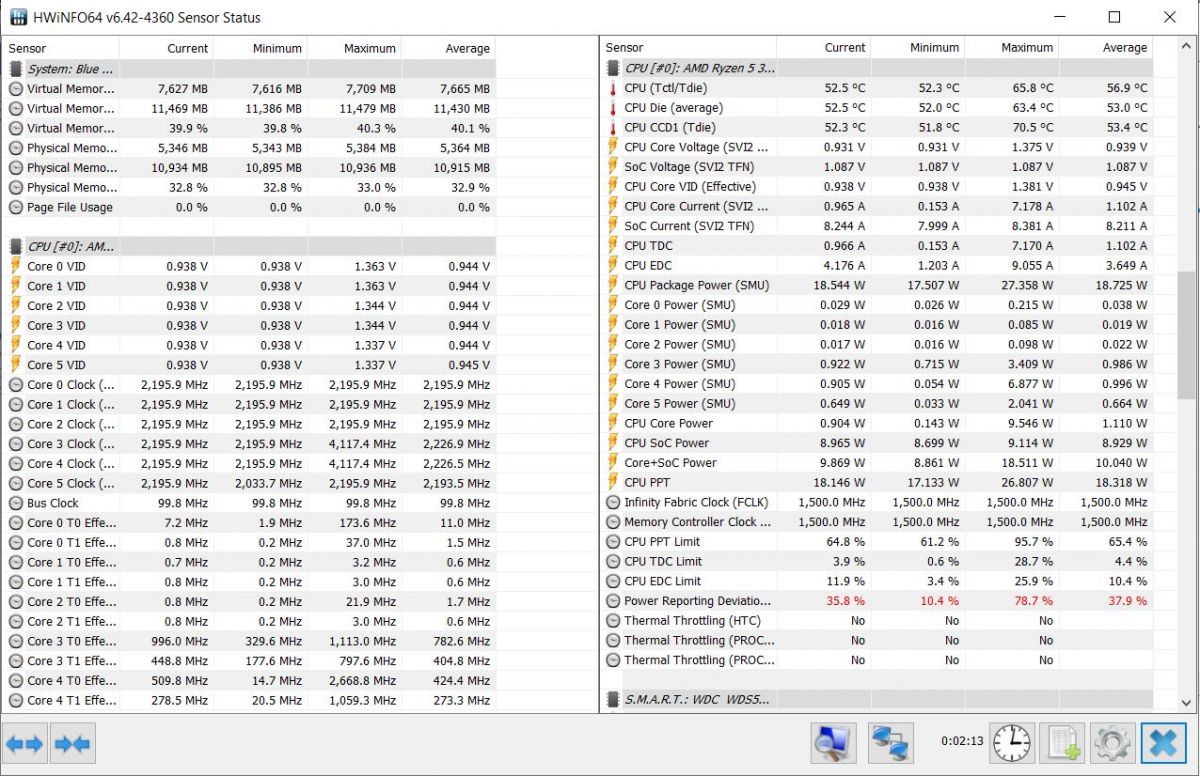Screen dimensions: 1200x776
Task: Select the 'Core 3 Power (SMU)' row
Action: click(x=876, y=364)
